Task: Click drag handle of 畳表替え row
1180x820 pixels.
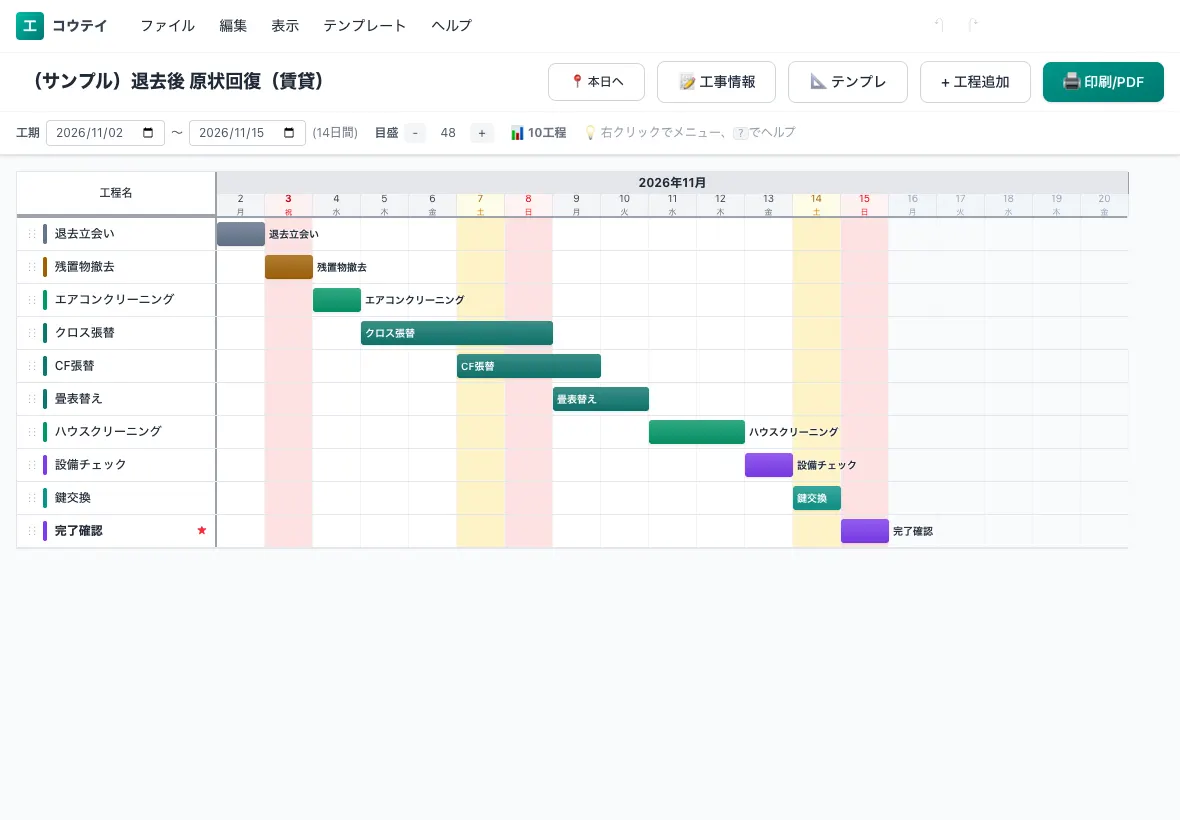Action: tap(32, 399)
